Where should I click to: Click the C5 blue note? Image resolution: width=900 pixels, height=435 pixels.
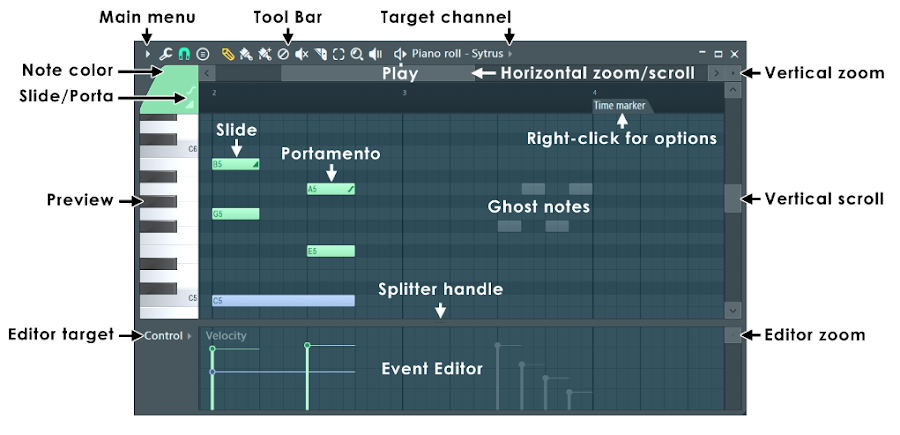(x=283, y=301)
